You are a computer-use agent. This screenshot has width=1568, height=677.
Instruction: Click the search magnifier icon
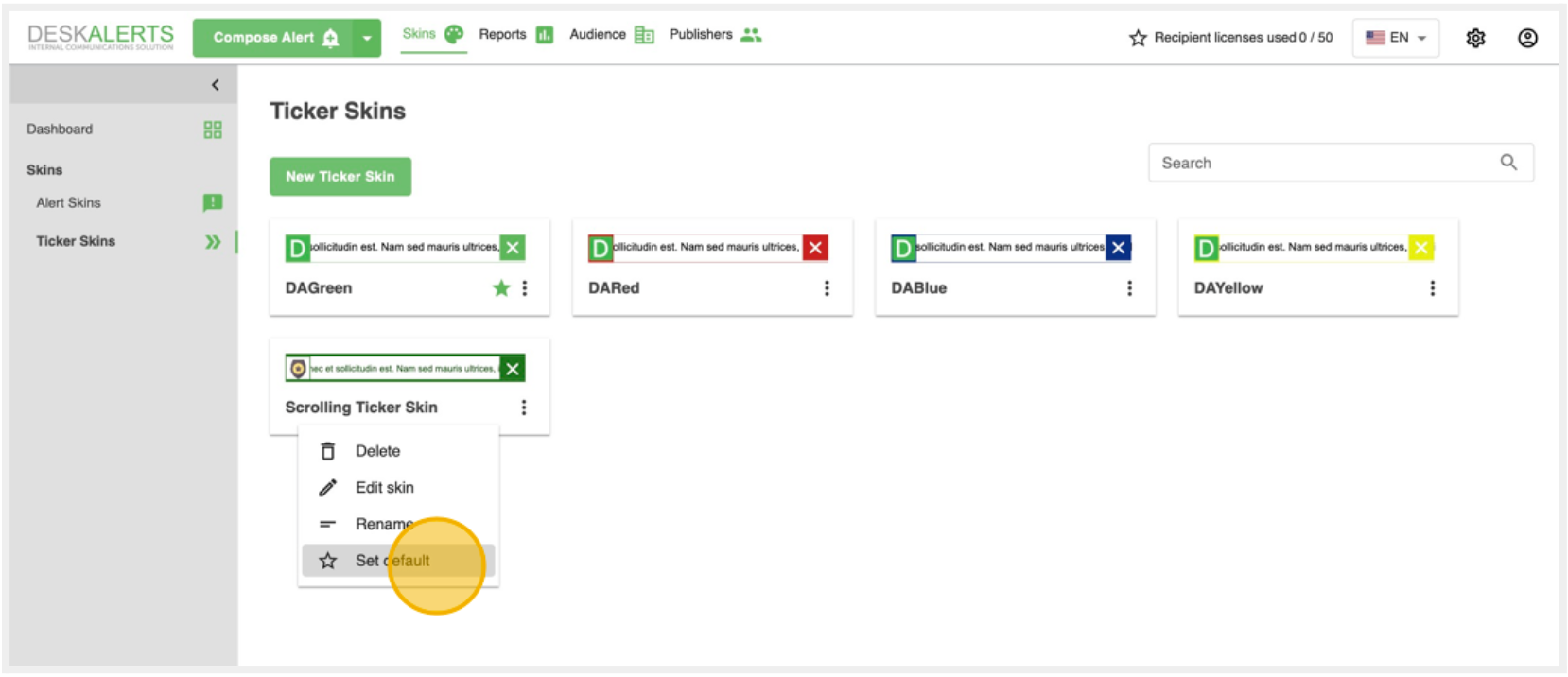click(1508, 163)
